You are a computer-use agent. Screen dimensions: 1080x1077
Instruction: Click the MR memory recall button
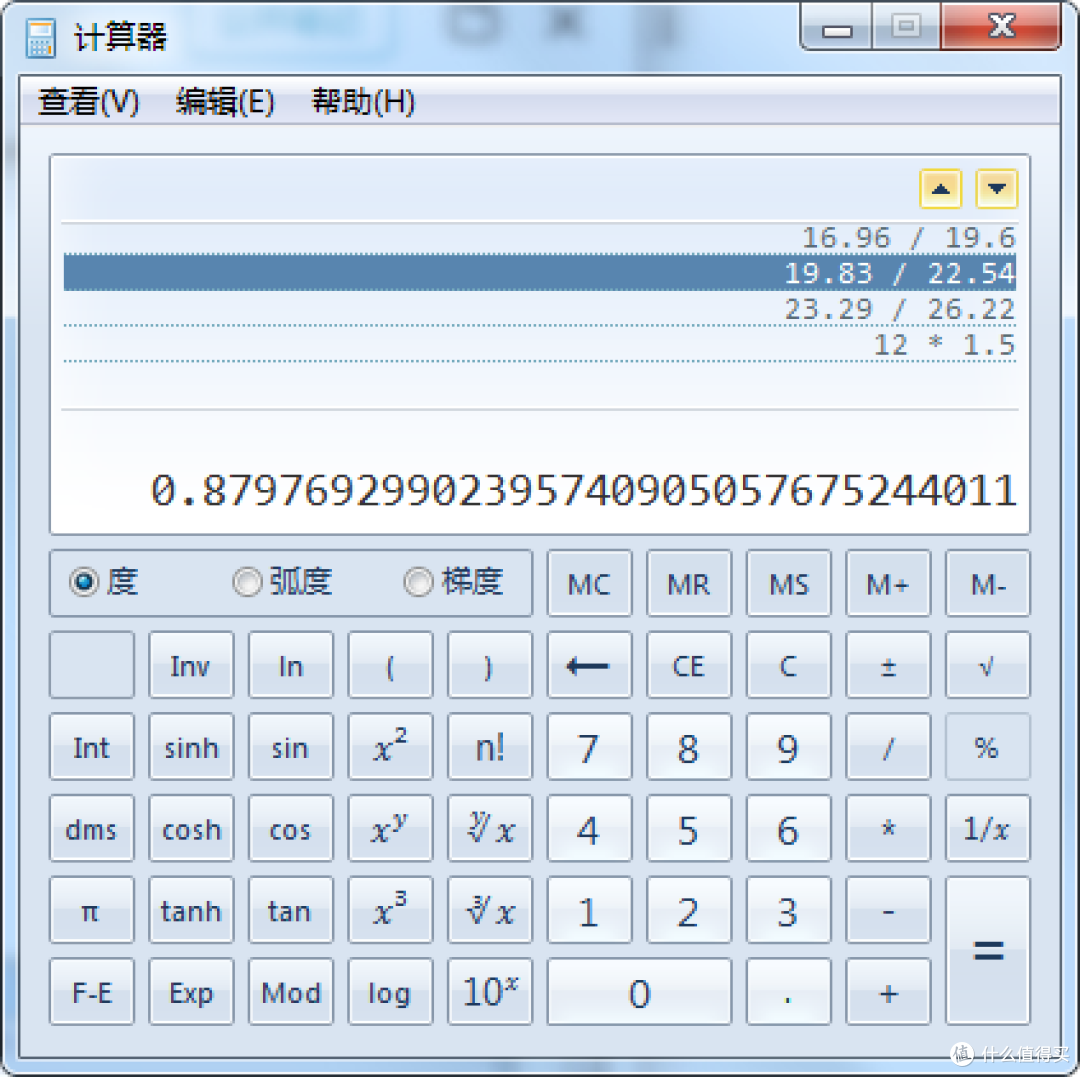click(x=689, y=583)
